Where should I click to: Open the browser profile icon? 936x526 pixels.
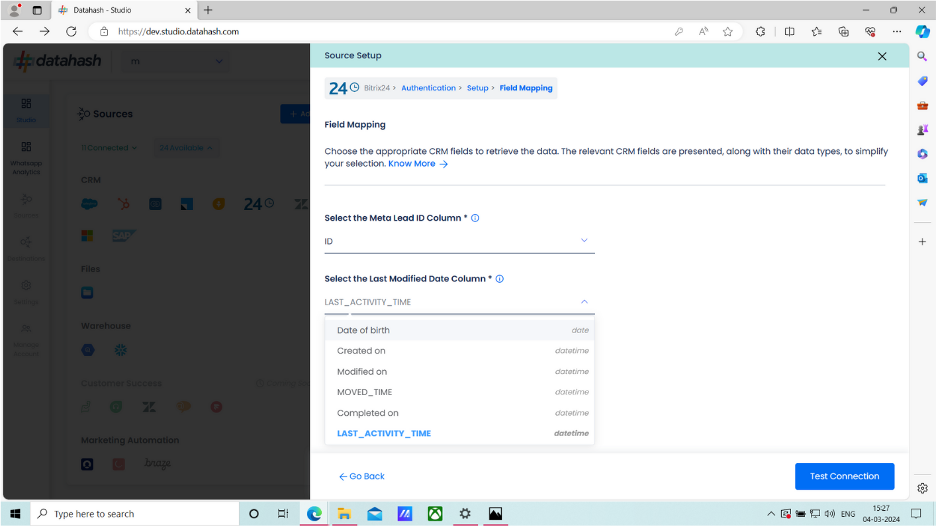15,10
